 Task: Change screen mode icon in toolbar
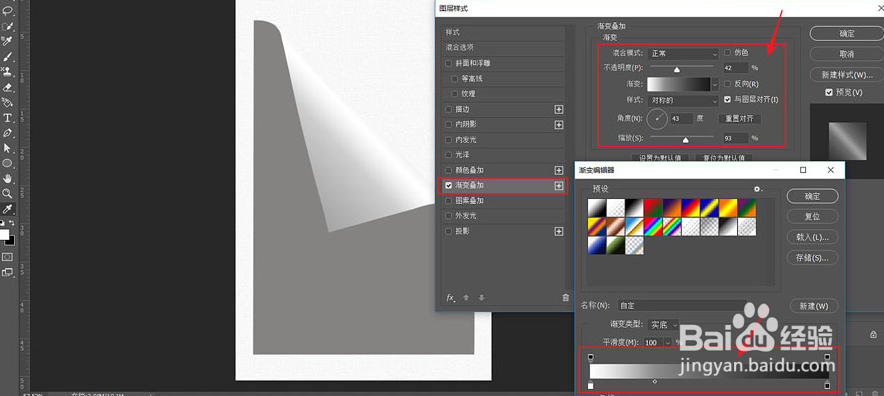click(x=7, y=272)
